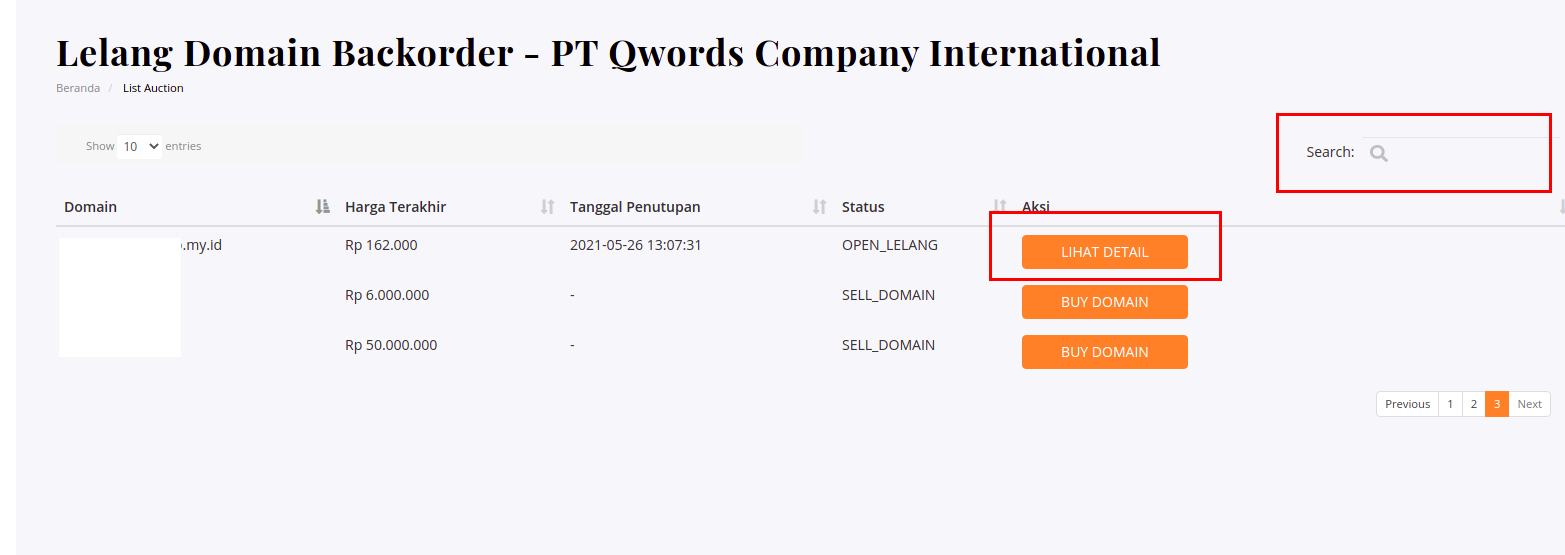The width and height of the screenshot is (1565, 555).
Task: Open the show entries dropdown
Action: pos(139,146)
